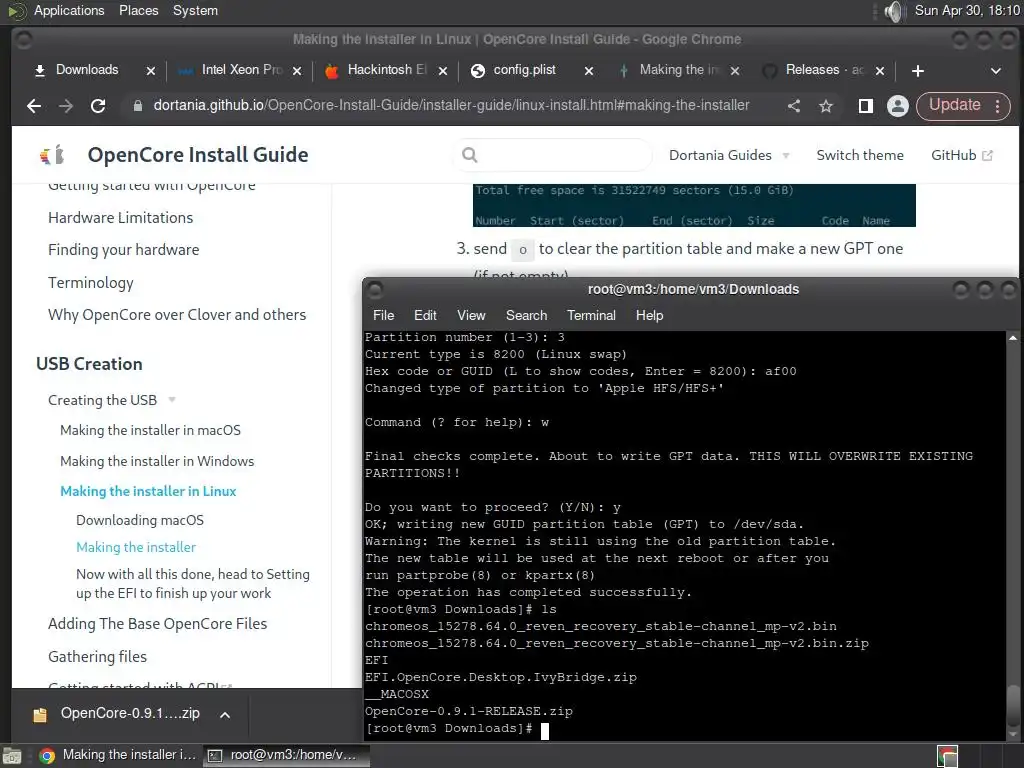
Task: Share this page via the share icon
Action: tap(793, 106)
